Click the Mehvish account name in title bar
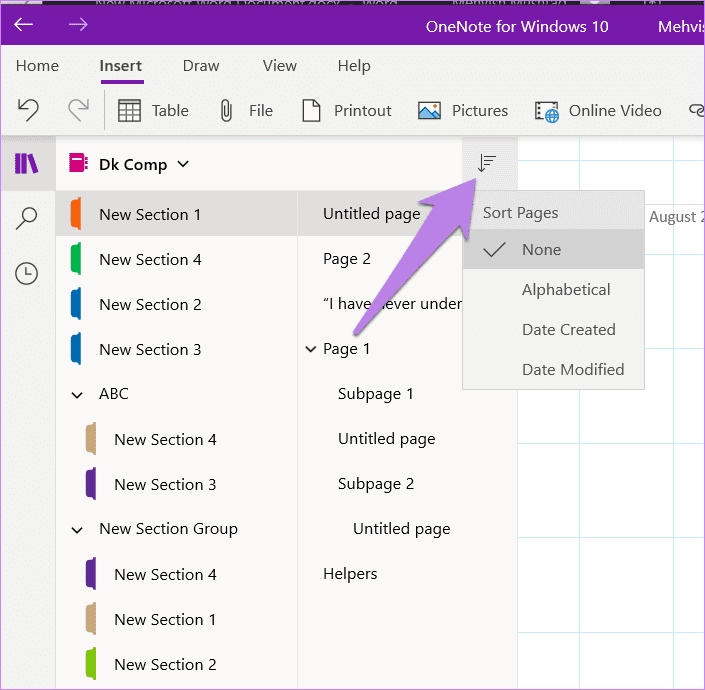The width and height of the screenshot is (705, 690). [681, 27]
